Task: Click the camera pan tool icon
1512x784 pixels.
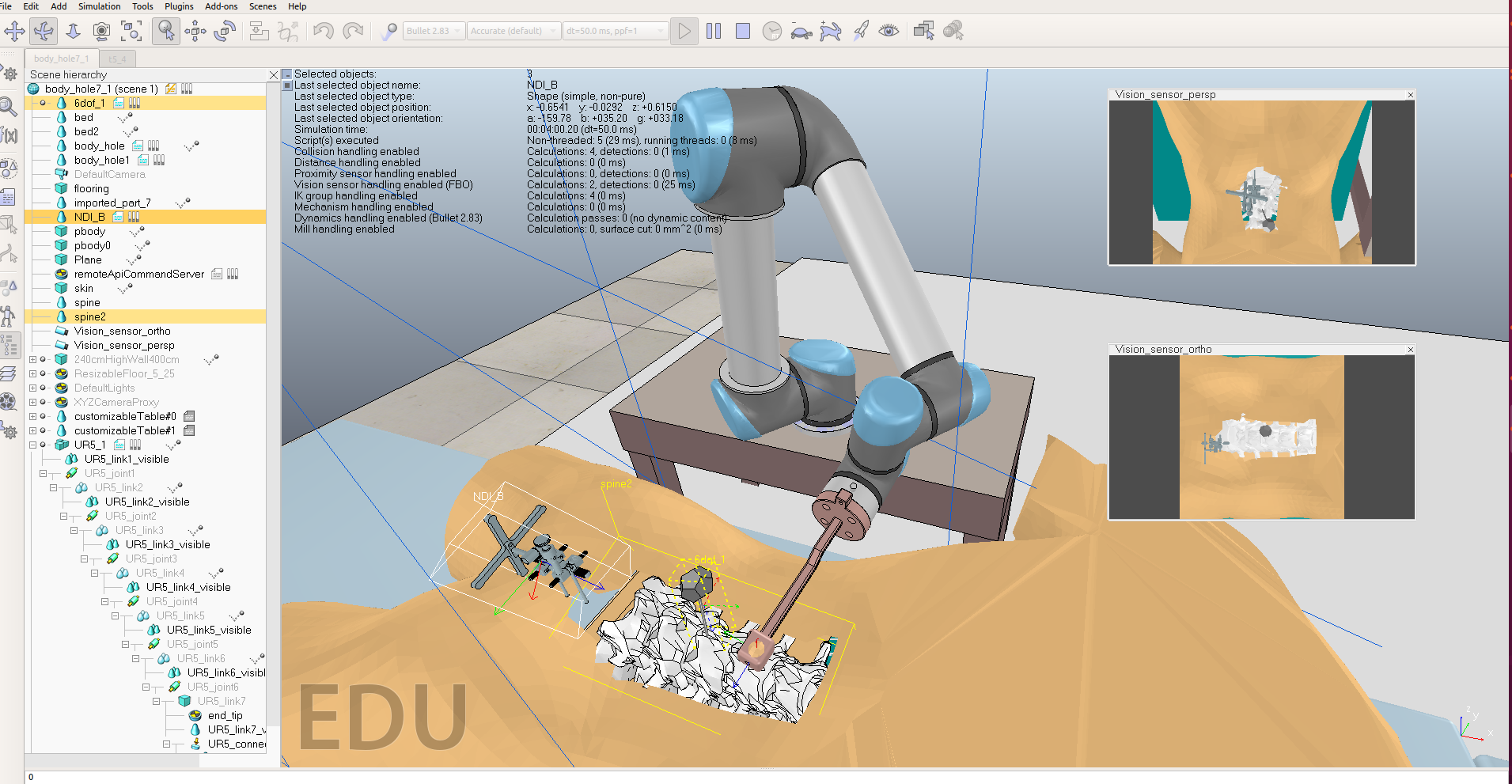Action: point(14,31)
